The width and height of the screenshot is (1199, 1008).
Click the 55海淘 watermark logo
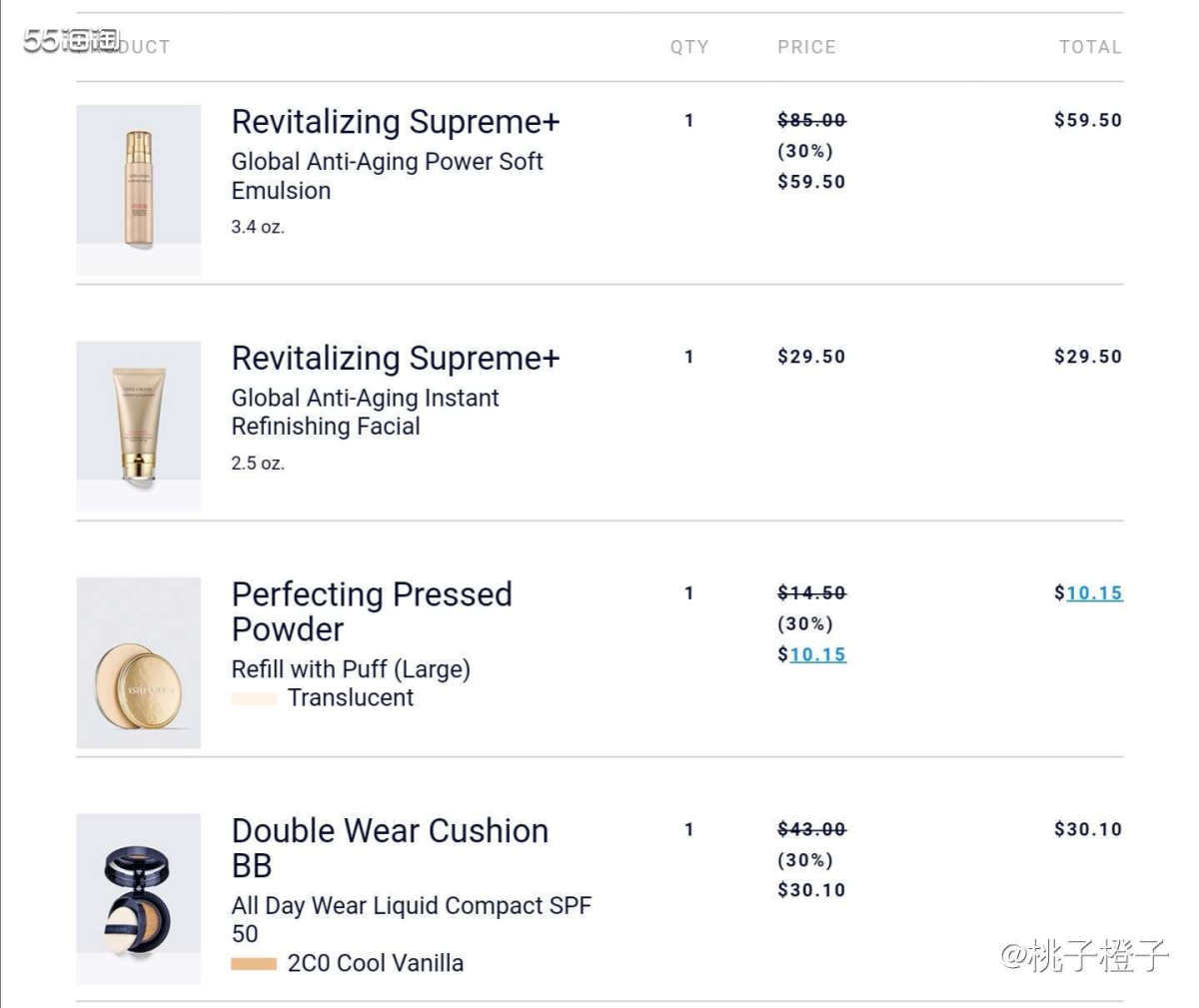tap(70, 40)
